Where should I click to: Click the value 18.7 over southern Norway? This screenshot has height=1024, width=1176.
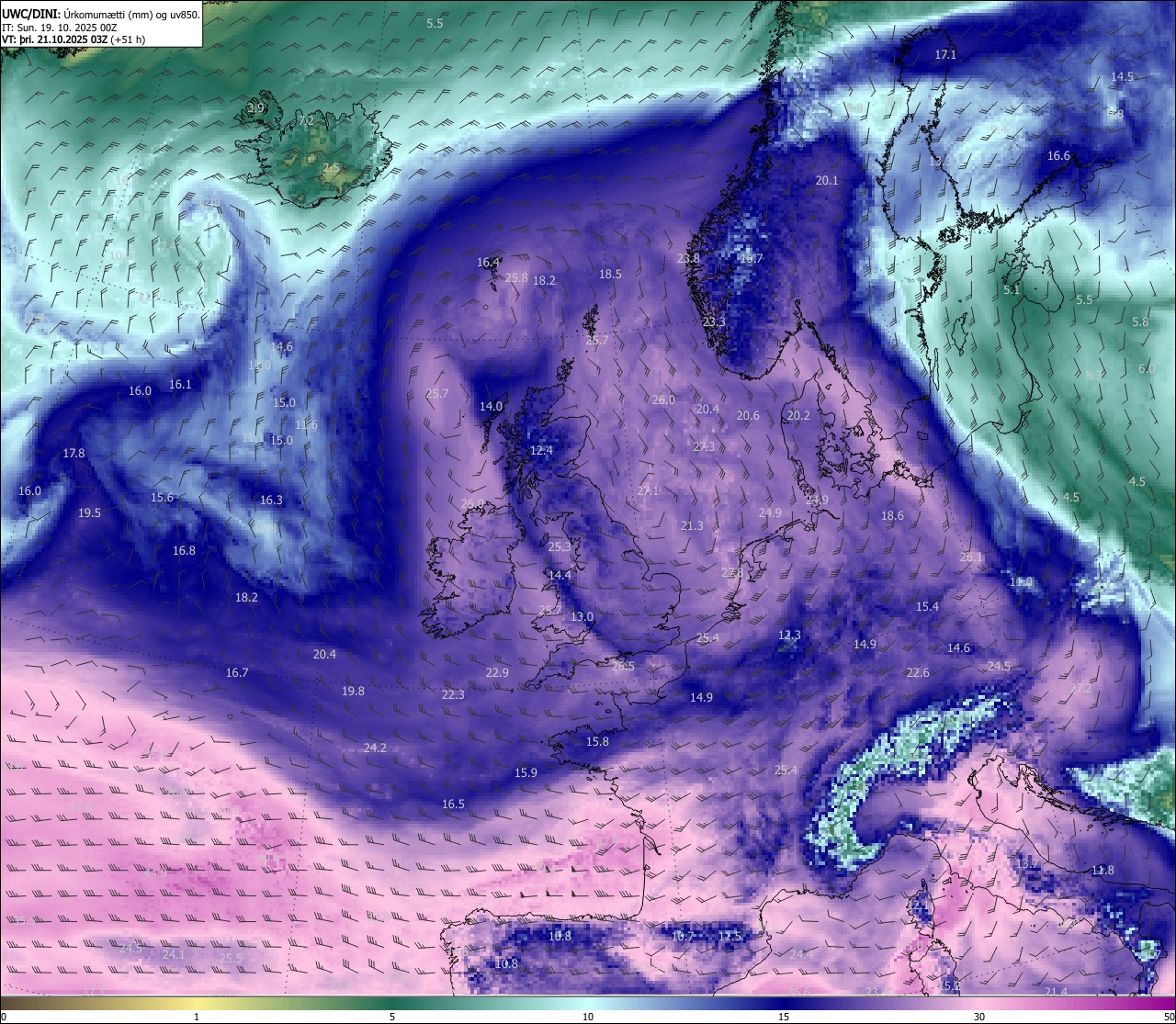click(752, 260)
